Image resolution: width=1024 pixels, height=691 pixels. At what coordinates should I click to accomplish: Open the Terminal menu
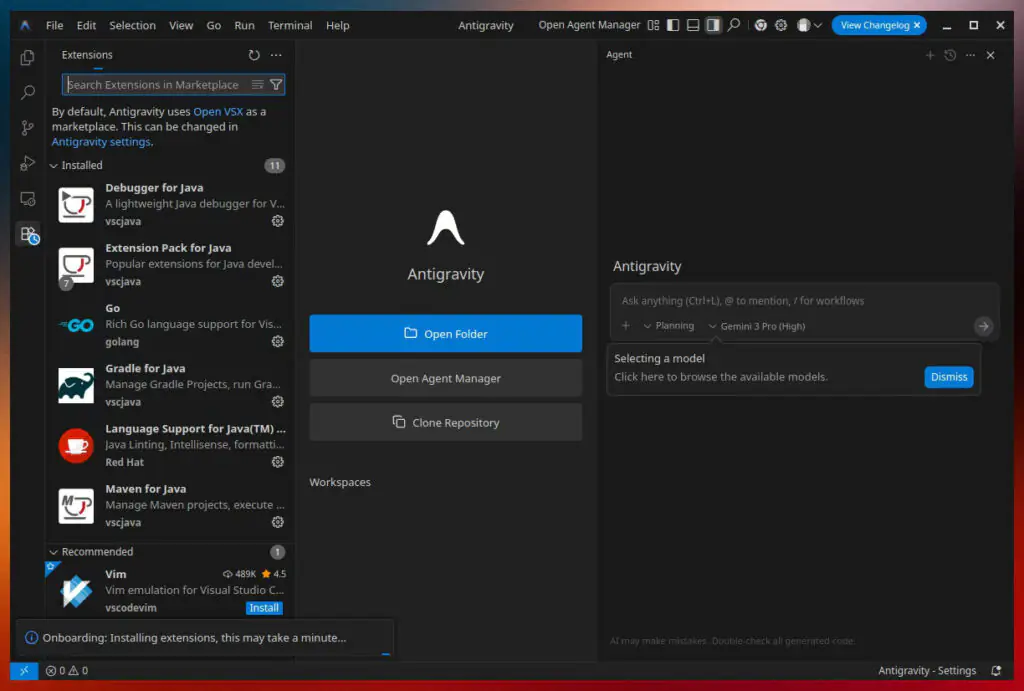click(x=290, y=25)
